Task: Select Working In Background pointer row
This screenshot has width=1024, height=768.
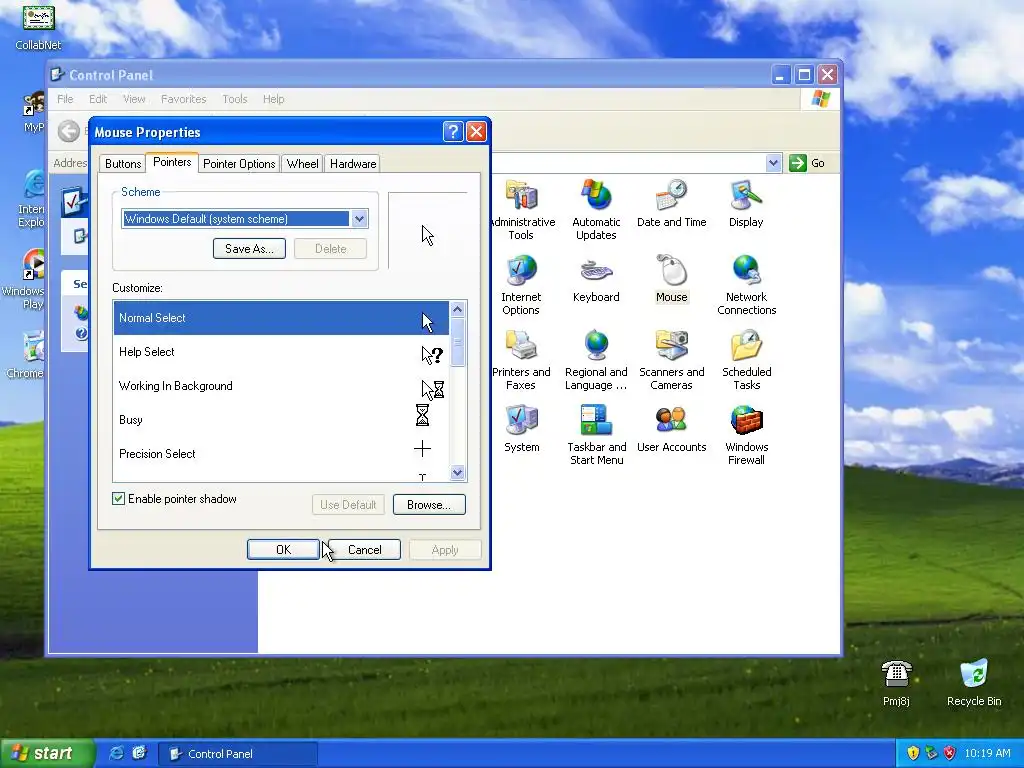Action: coord(281,386)
